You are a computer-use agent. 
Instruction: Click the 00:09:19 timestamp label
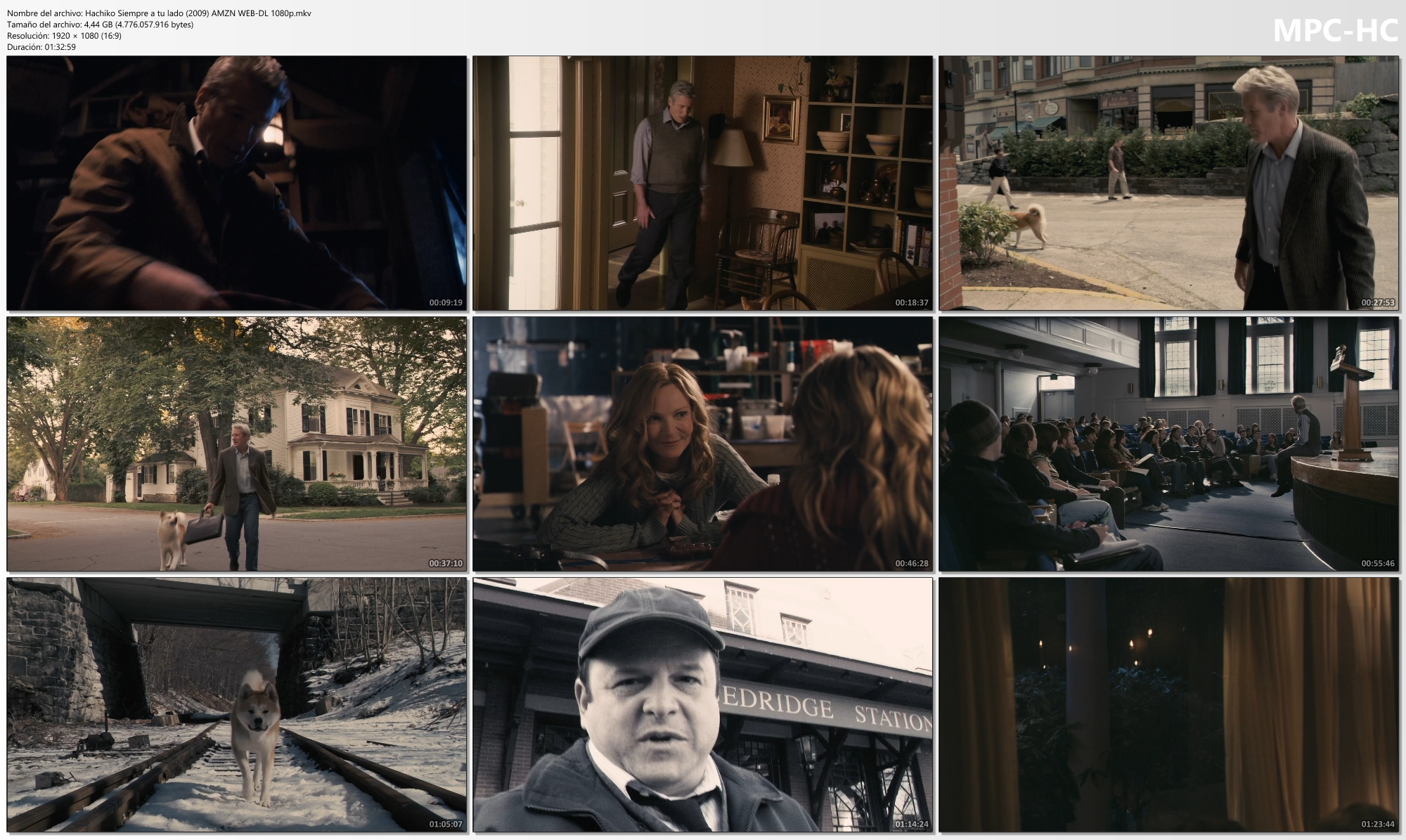click(x=446, y=303)
